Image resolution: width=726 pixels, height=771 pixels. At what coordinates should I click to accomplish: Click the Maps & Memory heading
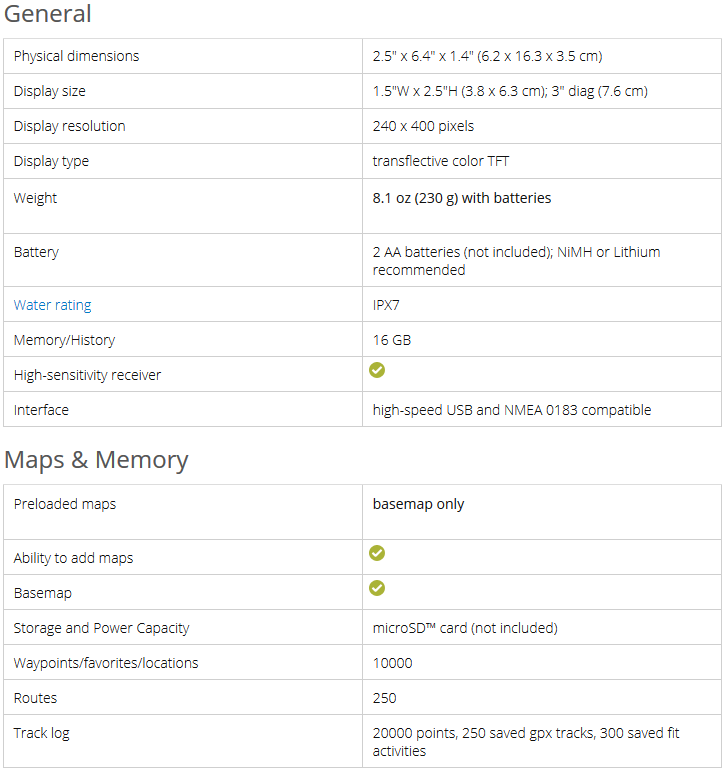click(x=96, y=460)
